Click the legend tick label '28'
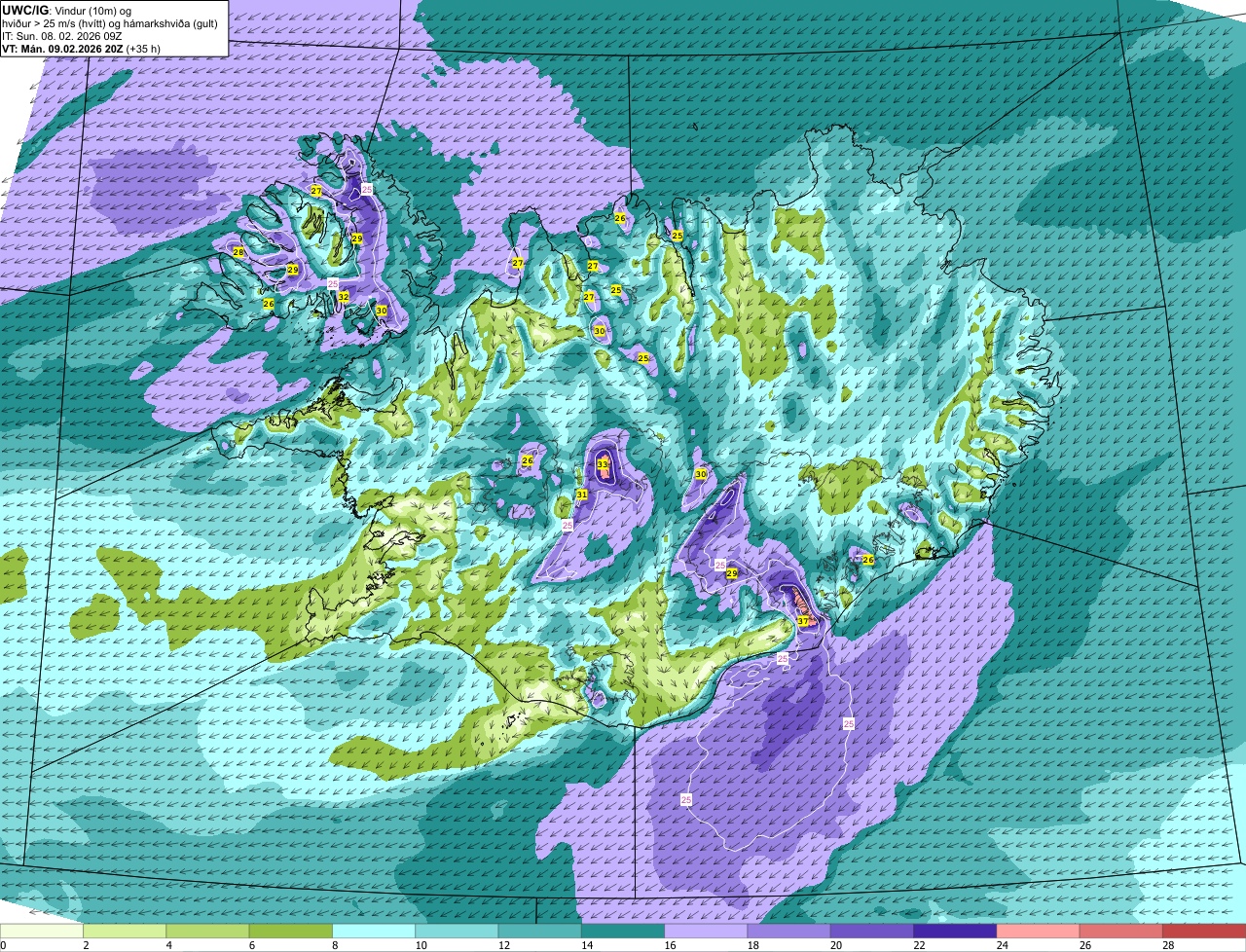 (x=1166, y=945)
